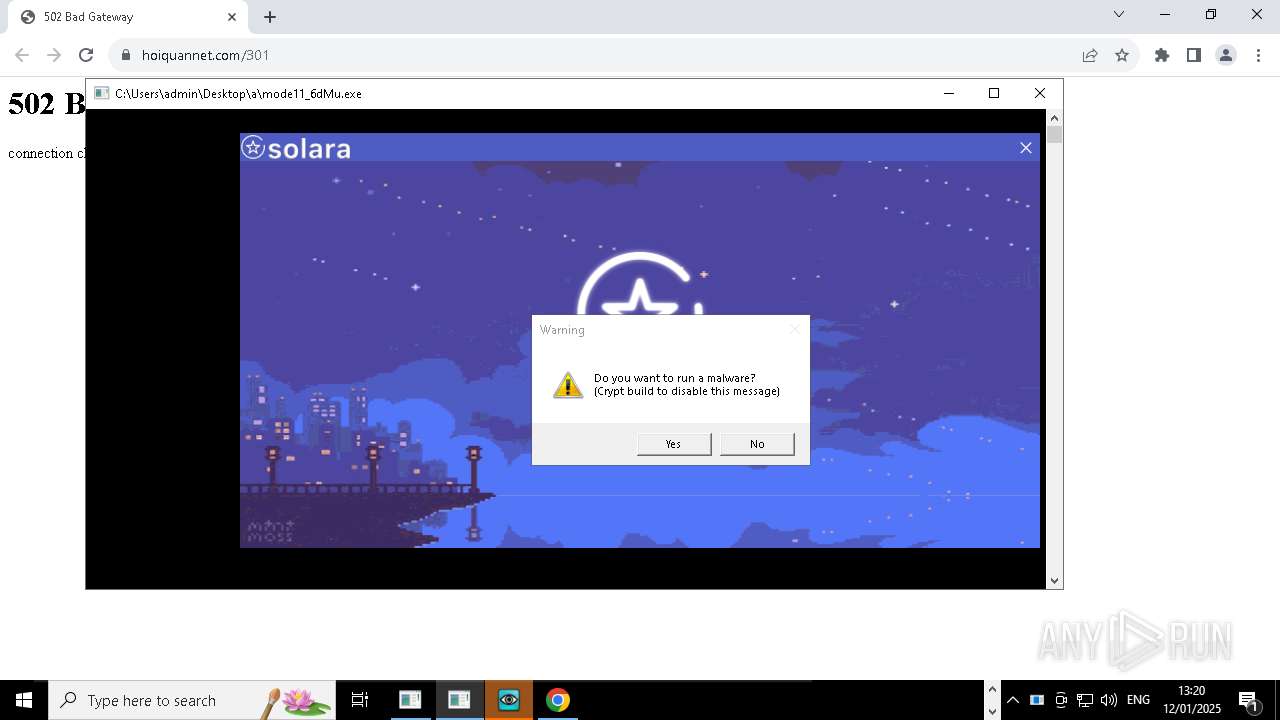Close the mode11_6dMu.exe console window
This screenshot has width=1280, height=720.
[1040, 93]
